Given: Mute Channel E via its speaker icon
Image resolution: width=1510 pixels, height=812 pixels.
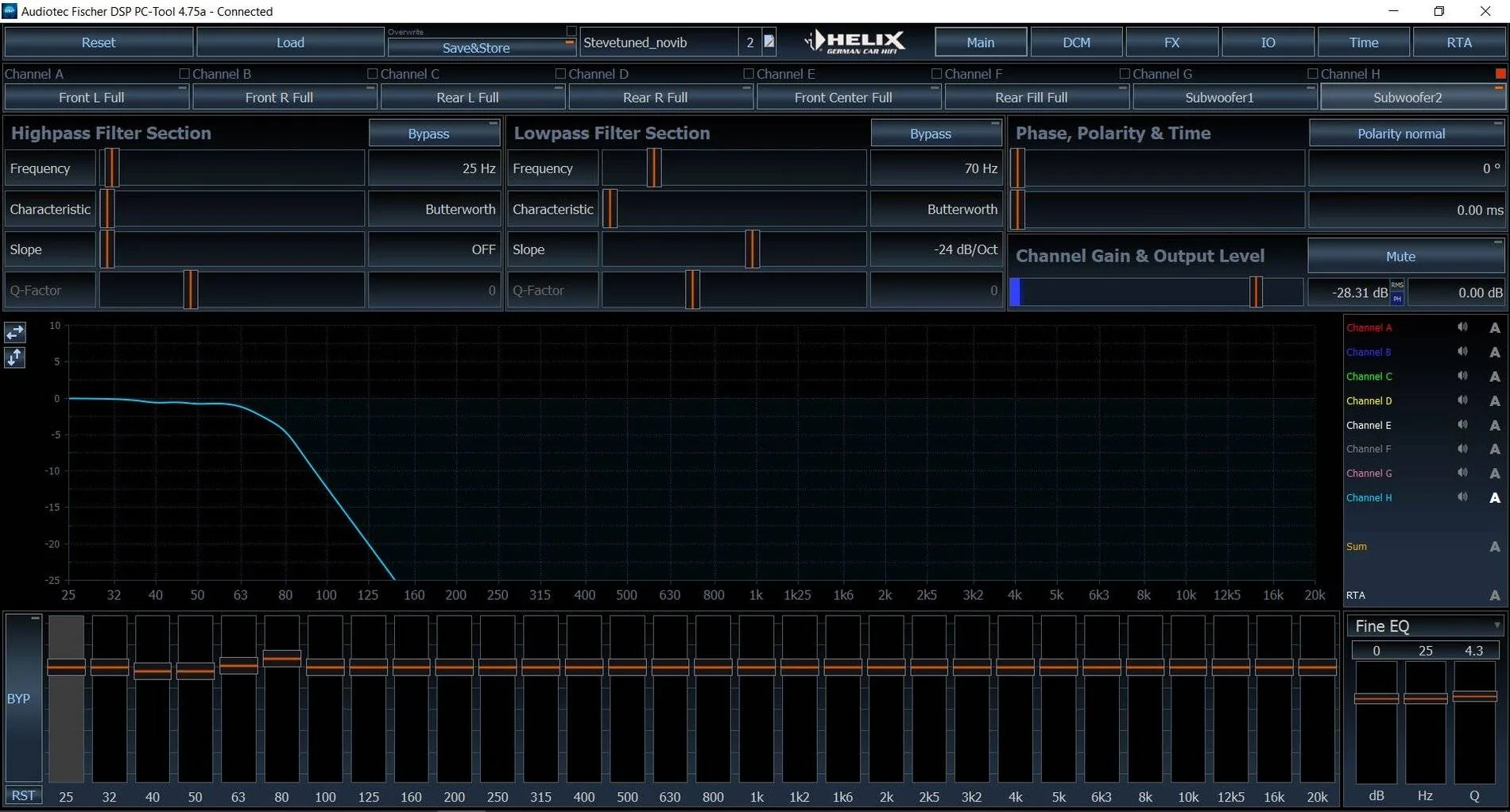Looking at the screenshot, I should pos(1462,424).
